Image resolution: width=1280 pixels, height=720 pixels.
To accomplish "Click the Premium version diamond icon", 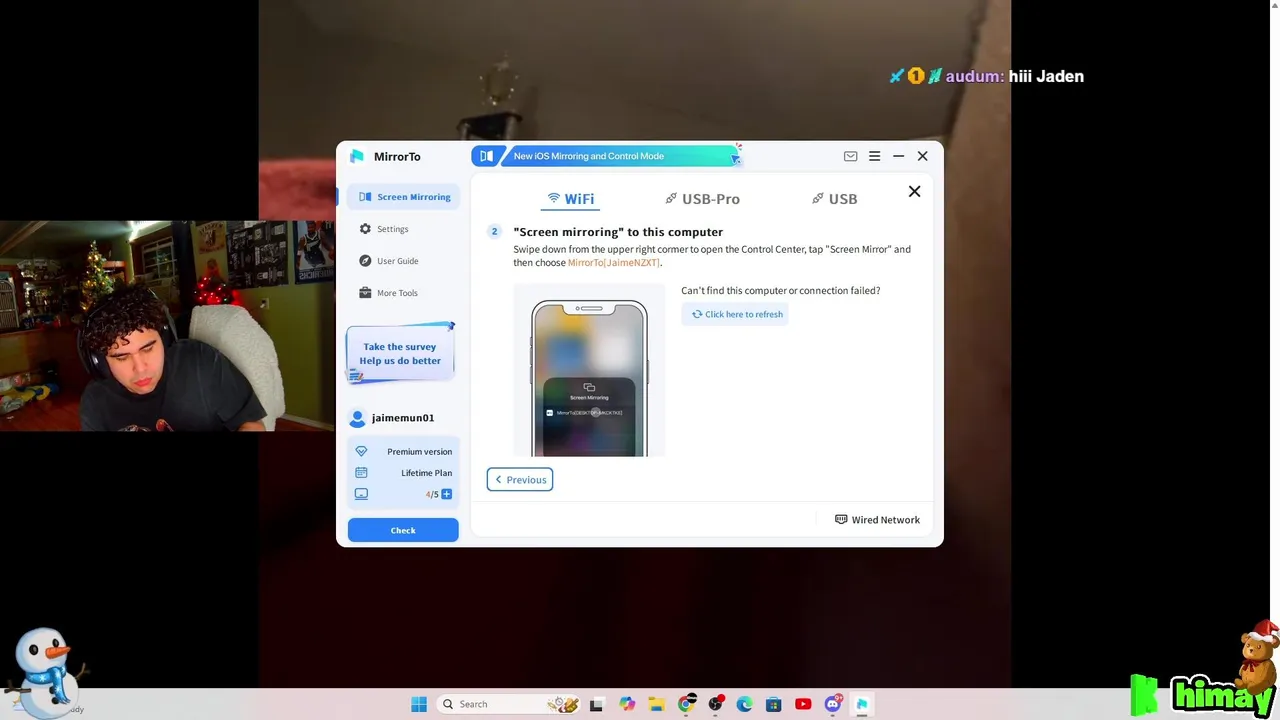I will [x=361, y=451].
